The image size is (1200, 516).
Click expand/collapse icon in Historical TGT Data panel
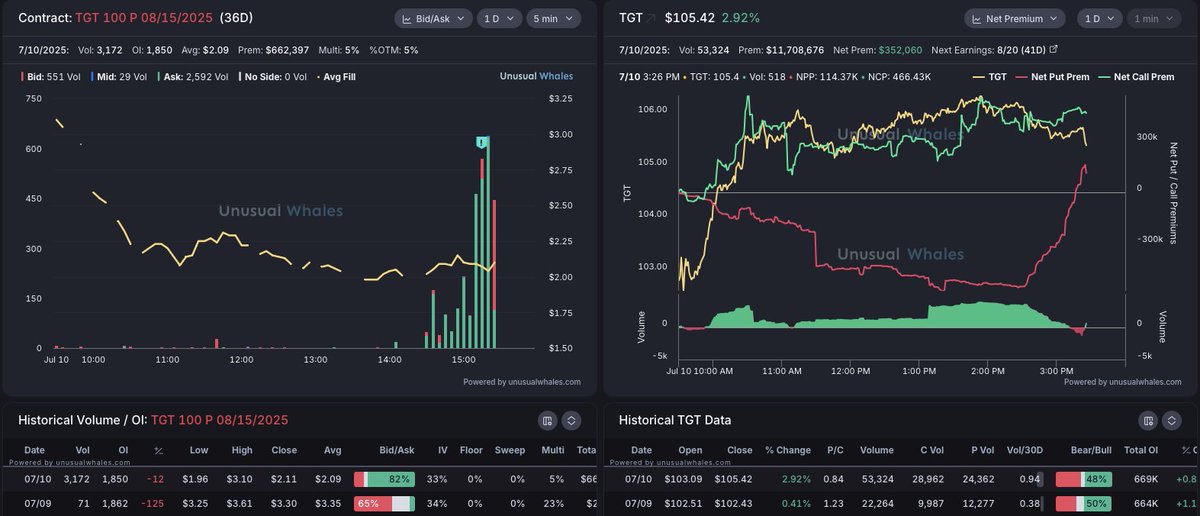(x=1172, y=421)
